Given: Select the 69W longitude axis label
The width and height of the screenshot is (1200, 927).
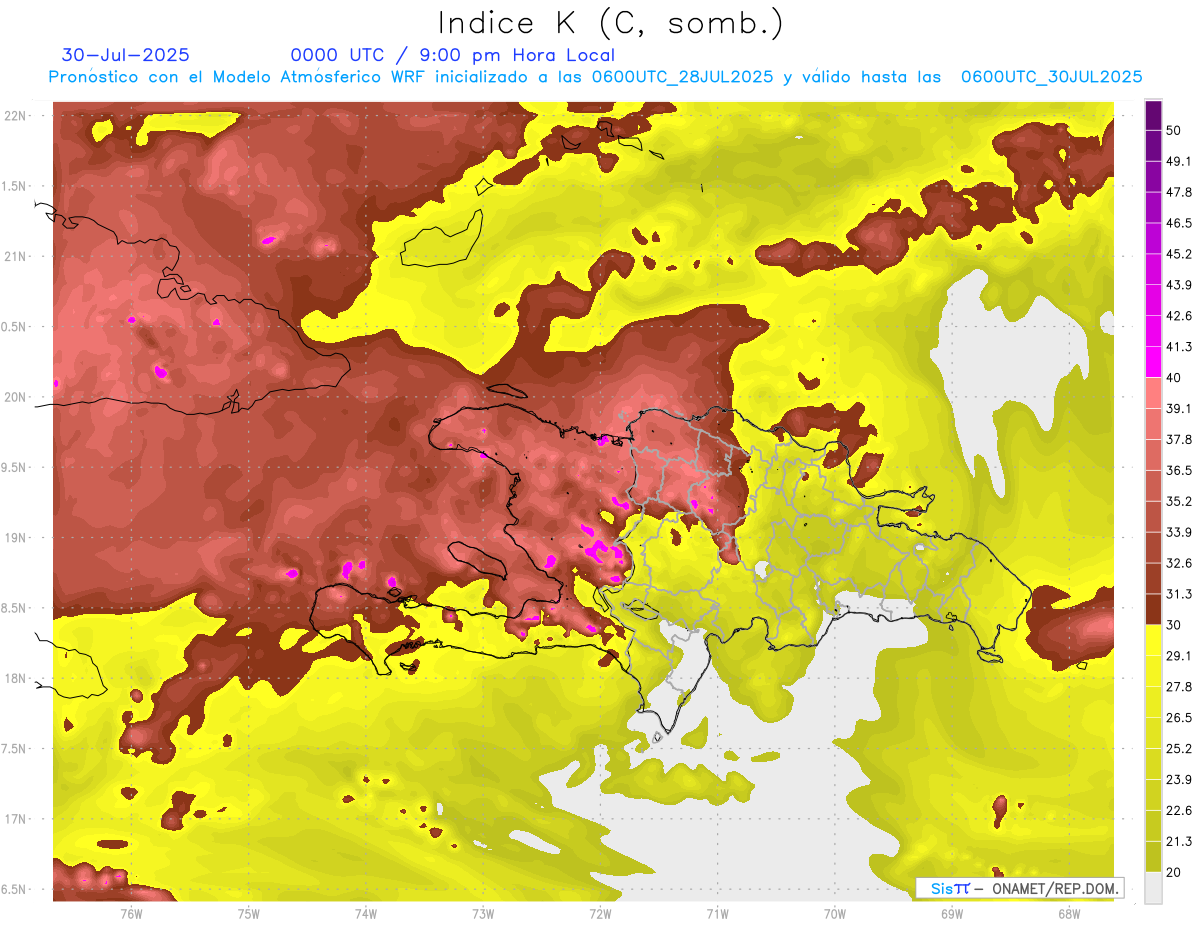Looking at the screenshot, I should pos(952,913).
